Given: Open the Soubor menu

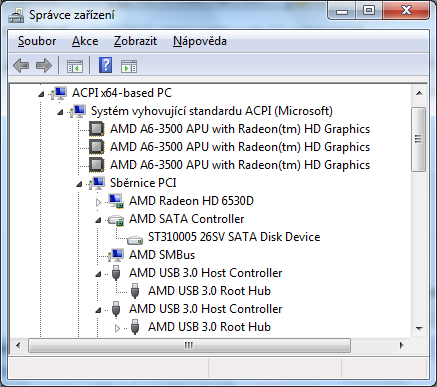Looking at the screenshot, I should (37, 41).
